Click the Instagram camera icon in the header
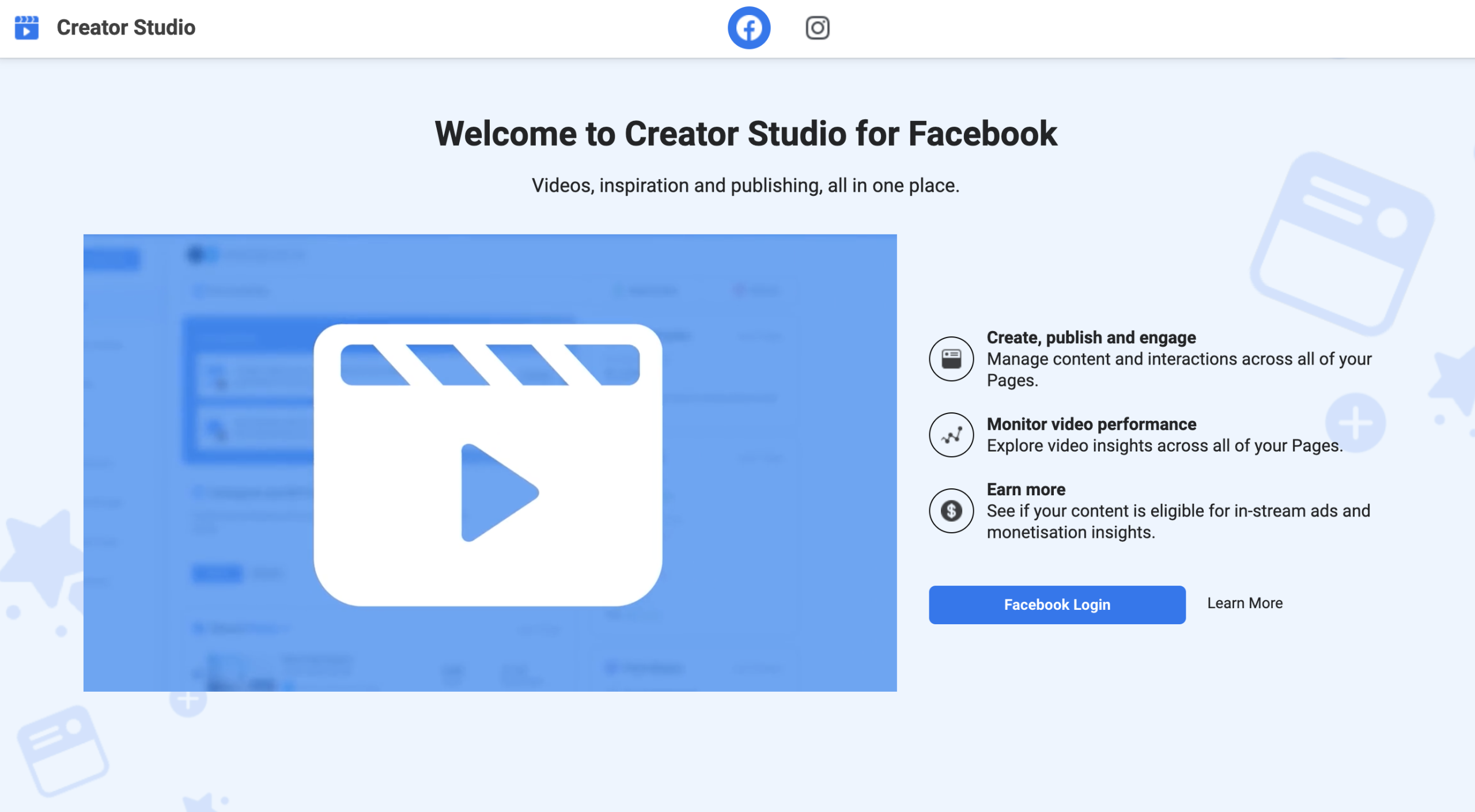The height and width of the screenshot is (812, 1475). pos(817,27)
